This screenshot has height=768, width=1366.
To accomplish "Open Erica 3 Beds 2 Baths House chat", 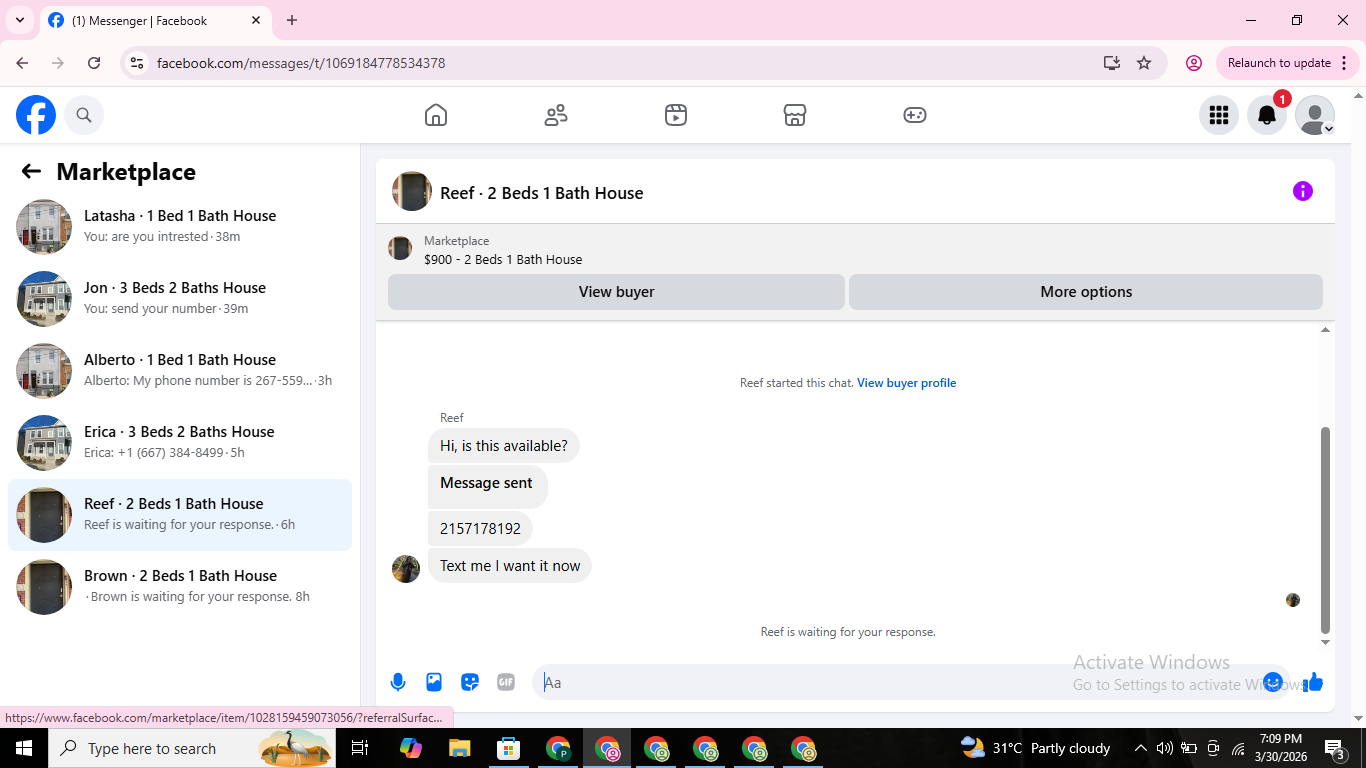I will pos(180,443).
